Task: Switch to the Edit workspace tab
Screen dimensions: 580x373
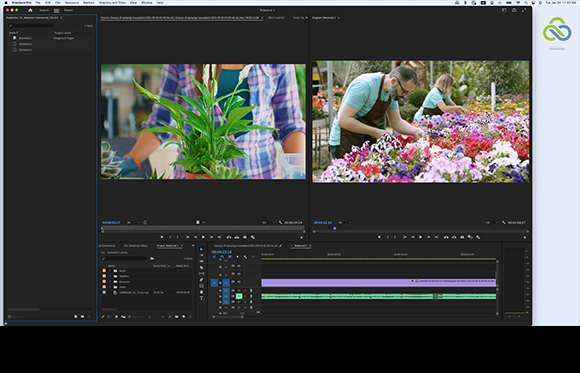Action: point(56,10)
